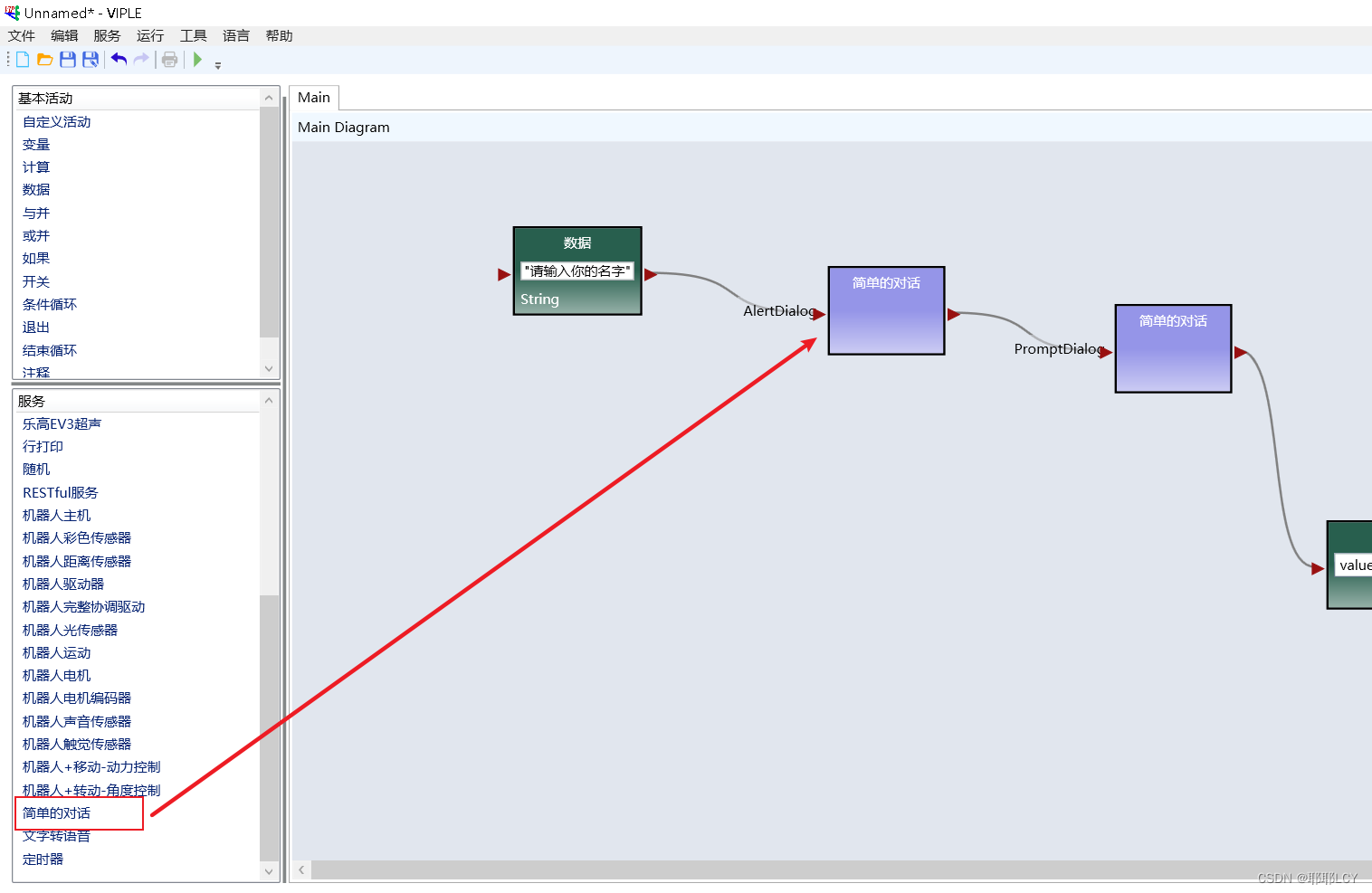Click the undo arrow icon
1372x893 pixels.
(x=119, y=60)
